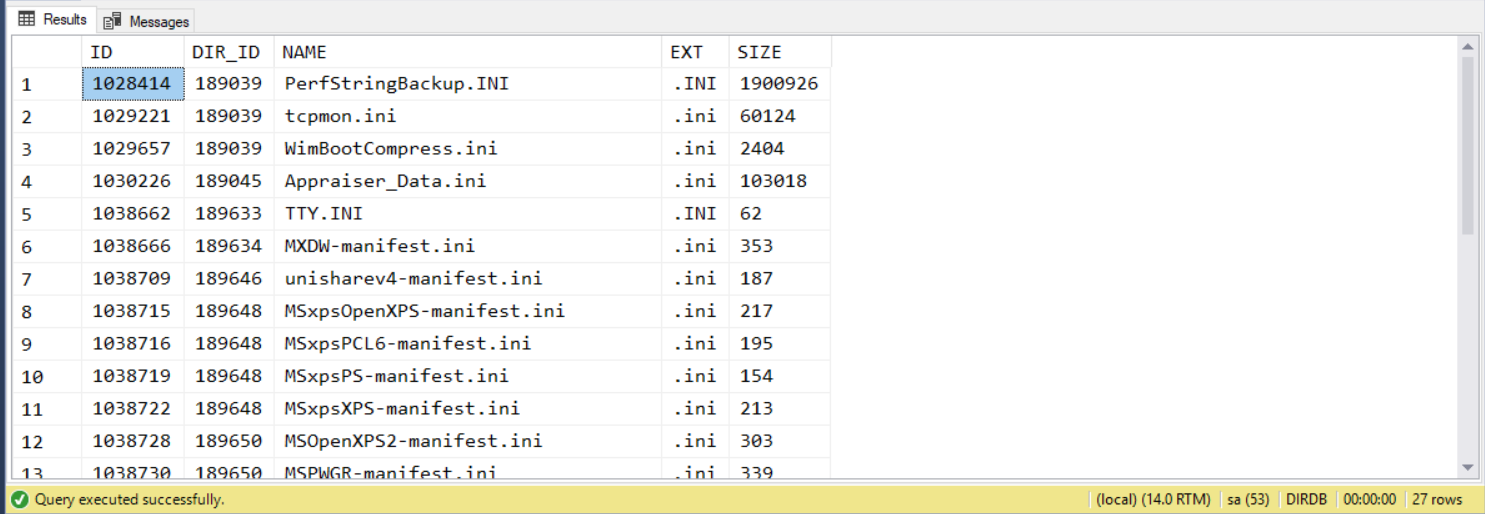Viewport: 1485px width, 514px height.
Task: Click the NAME column header
Action: coord(467,52)
